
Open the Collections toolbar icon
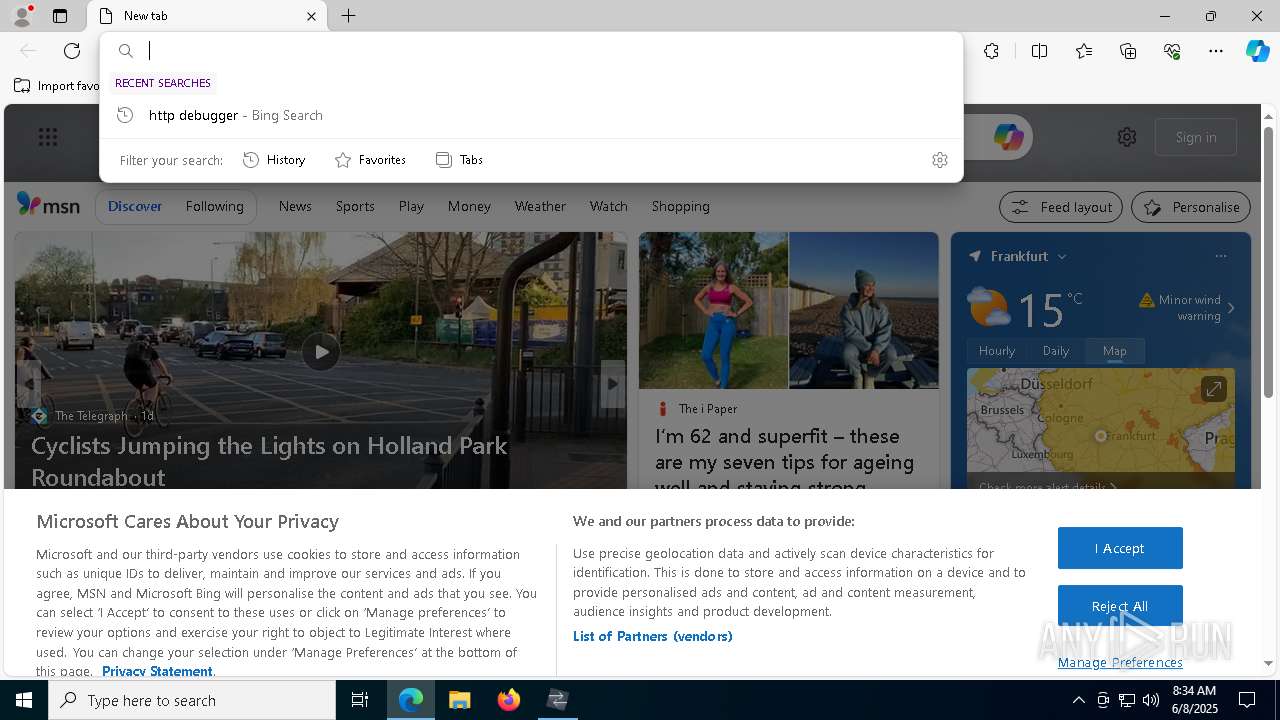click(1128, 51)
